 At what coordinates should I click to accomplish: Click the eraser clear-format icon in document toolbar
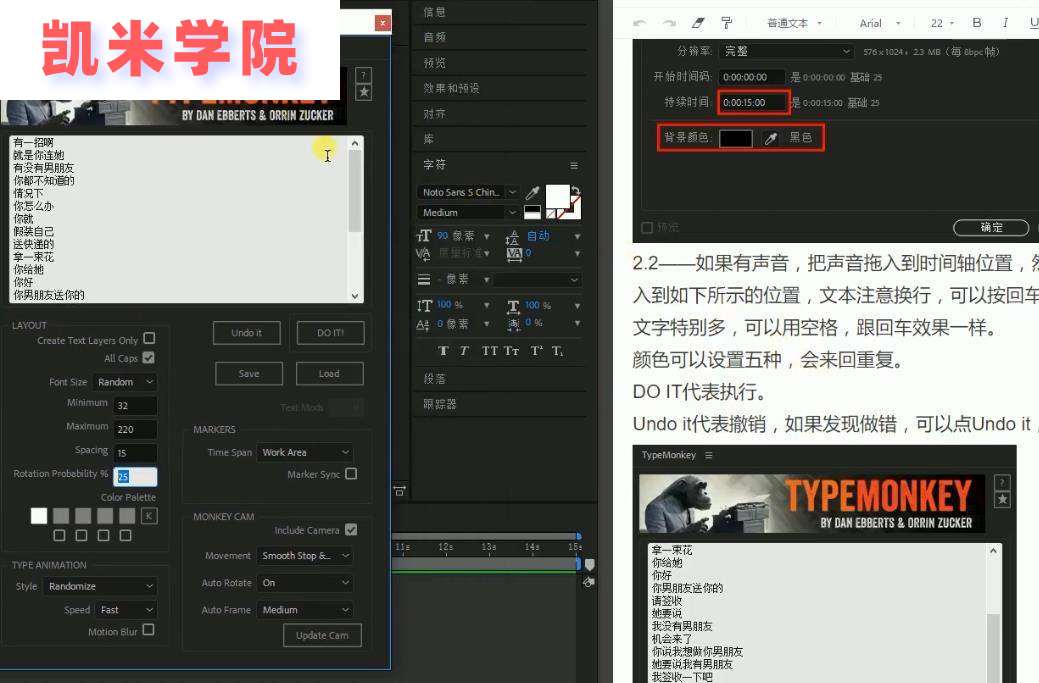click(x=698, y=23)
